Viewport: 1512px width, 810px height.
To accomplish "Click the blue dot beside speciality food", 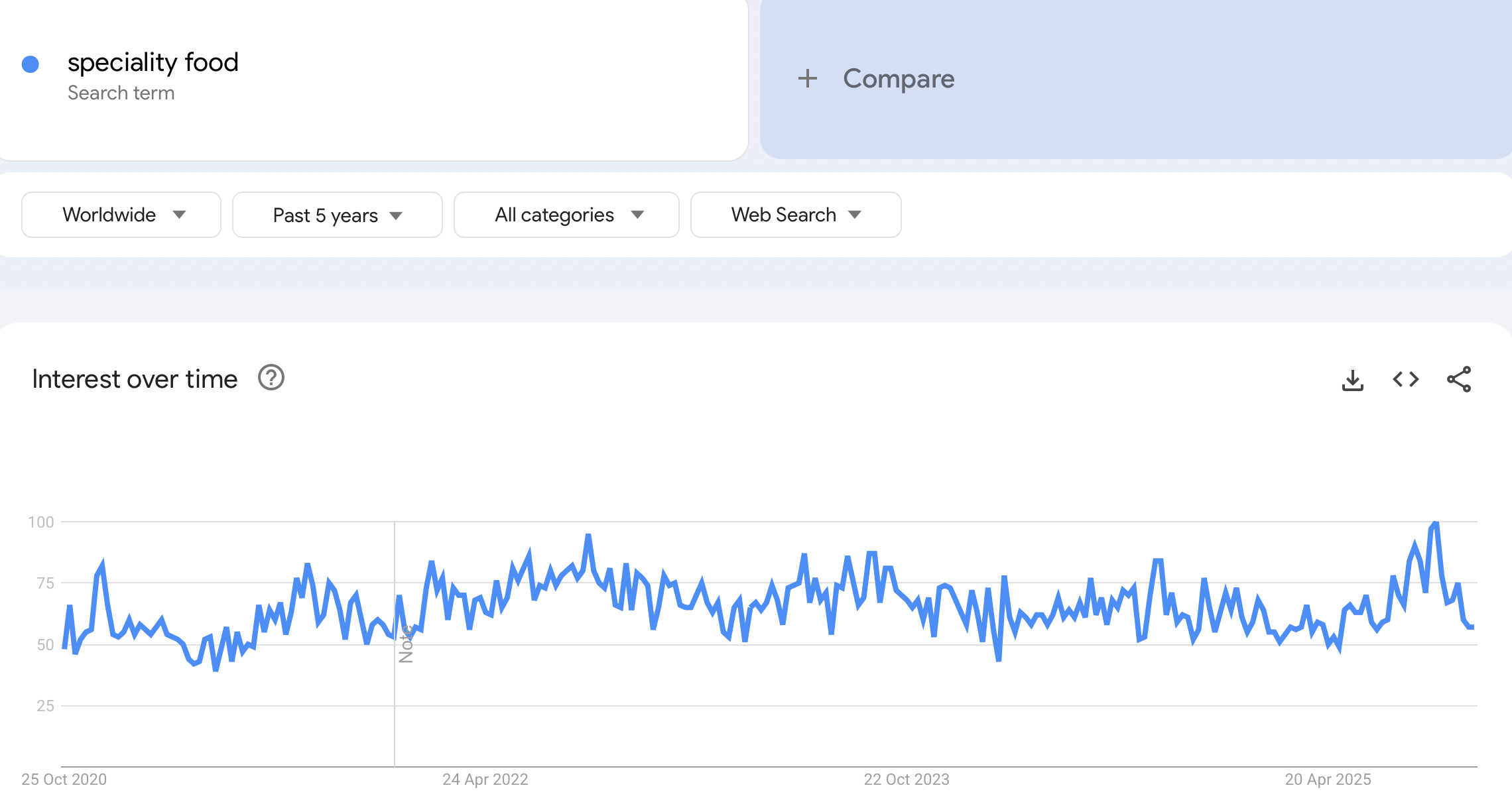I will tap(31, 63).
